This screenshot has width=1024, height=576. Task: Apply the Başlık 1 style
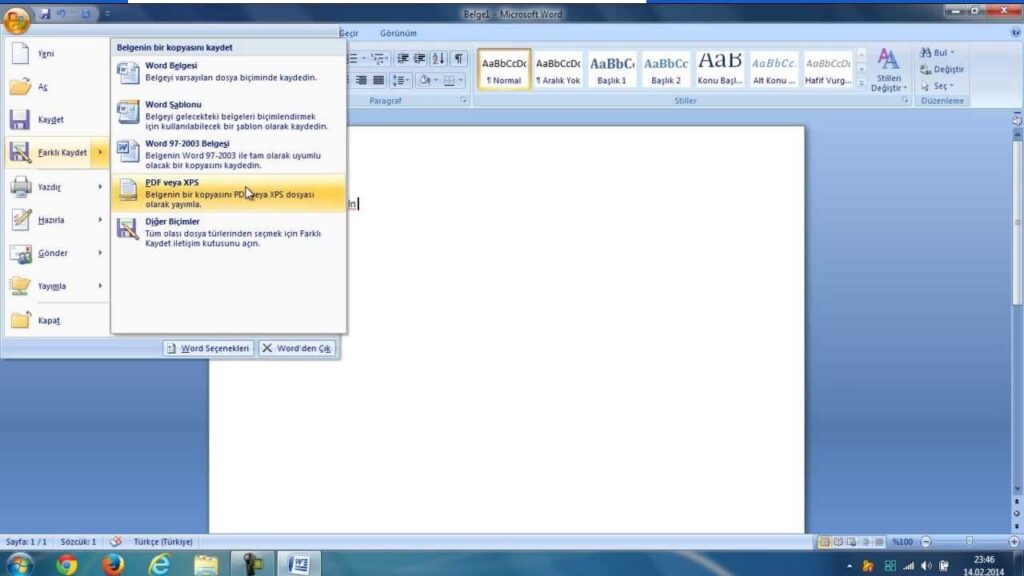pos(612,69)
